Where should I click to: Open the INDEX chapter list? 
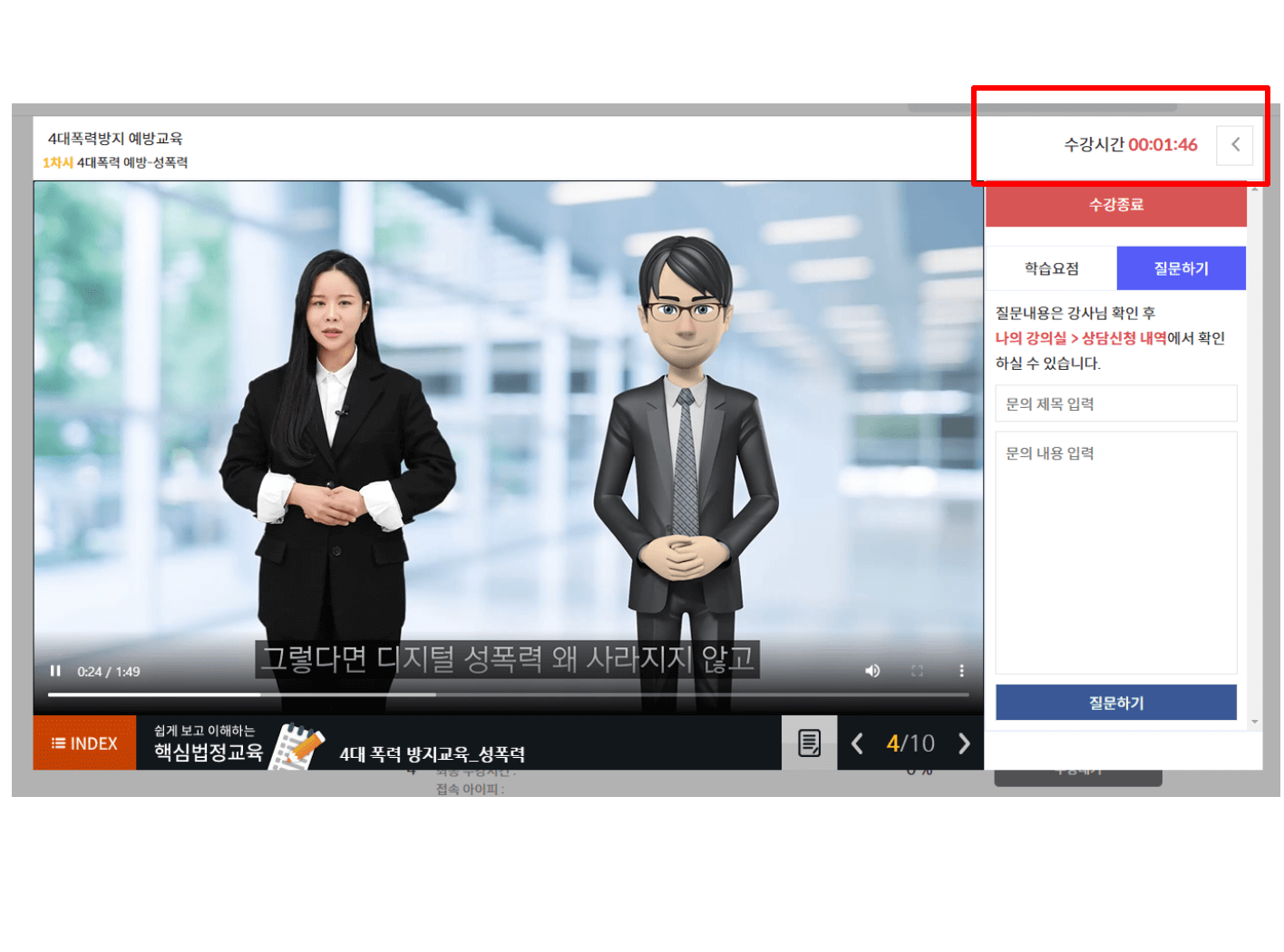pyautogui.click(x=83, y=743)
